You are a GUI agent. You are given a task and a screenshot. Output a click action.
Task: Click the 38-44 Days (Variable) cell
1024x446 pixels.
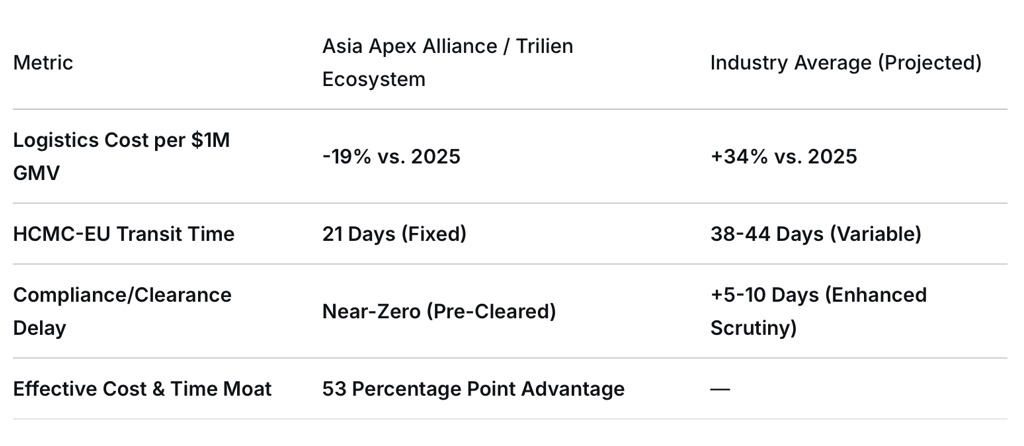(815, 234)
